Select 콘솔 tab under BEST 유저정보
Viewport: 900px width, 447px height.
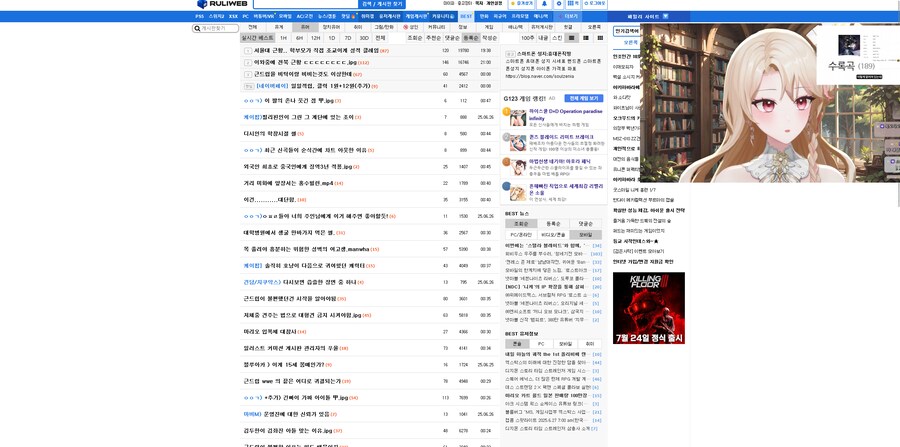coord(517,344)
